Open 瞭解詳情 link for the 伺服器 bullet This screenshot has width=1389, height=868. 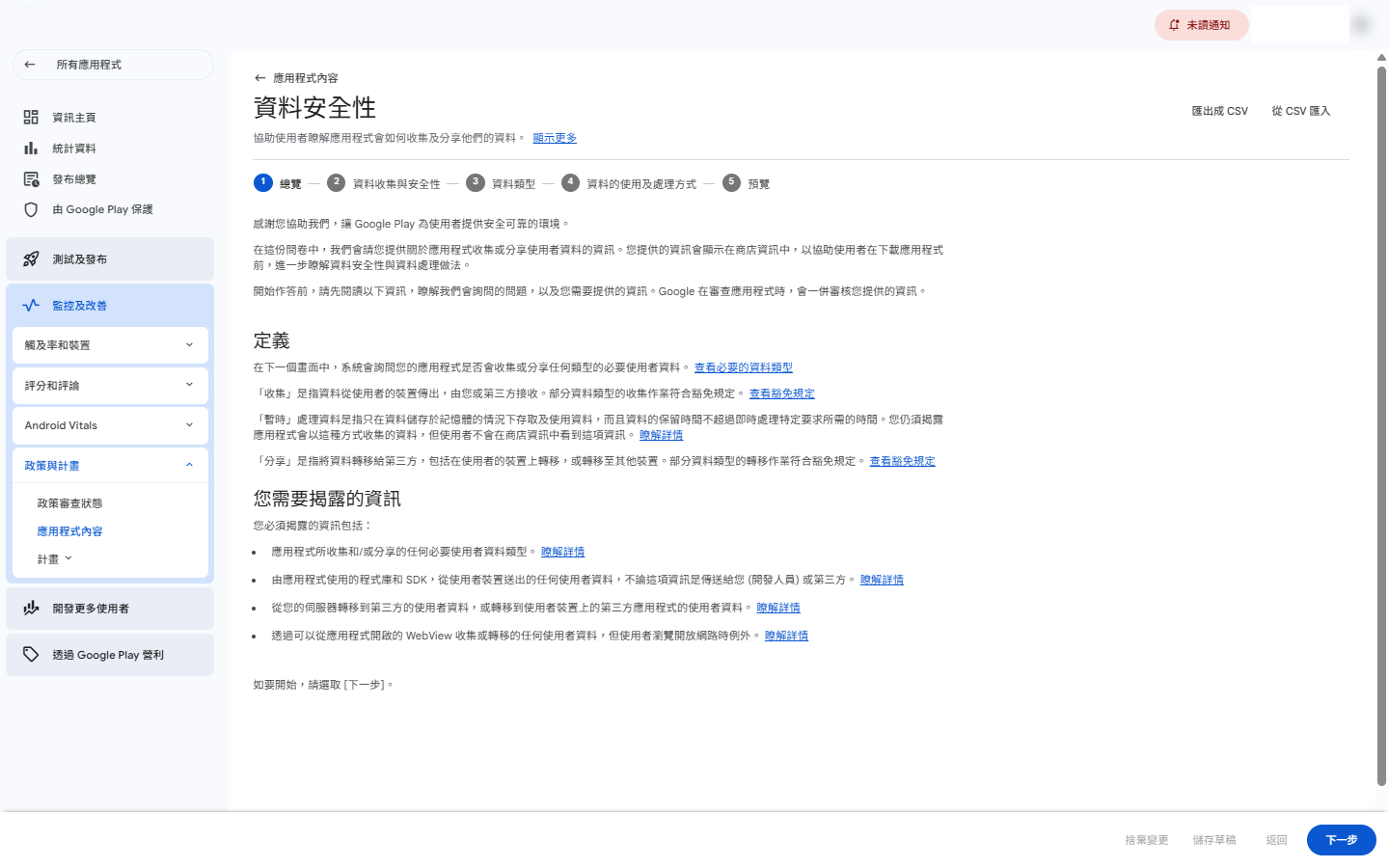click(778, 608)
